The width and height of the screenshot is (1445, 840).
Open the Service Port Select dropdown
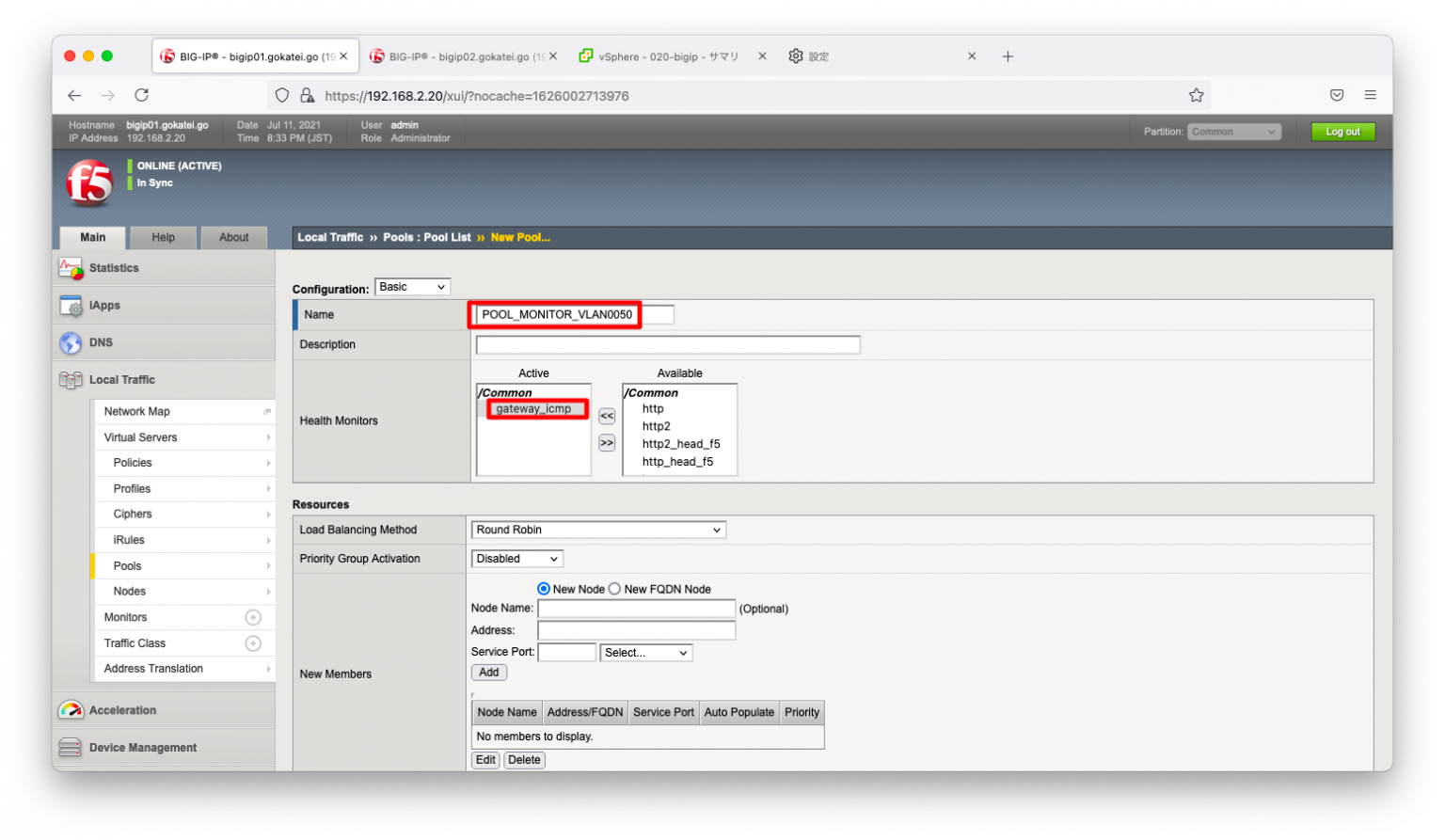pyautogui.click(x=646, y=653)
